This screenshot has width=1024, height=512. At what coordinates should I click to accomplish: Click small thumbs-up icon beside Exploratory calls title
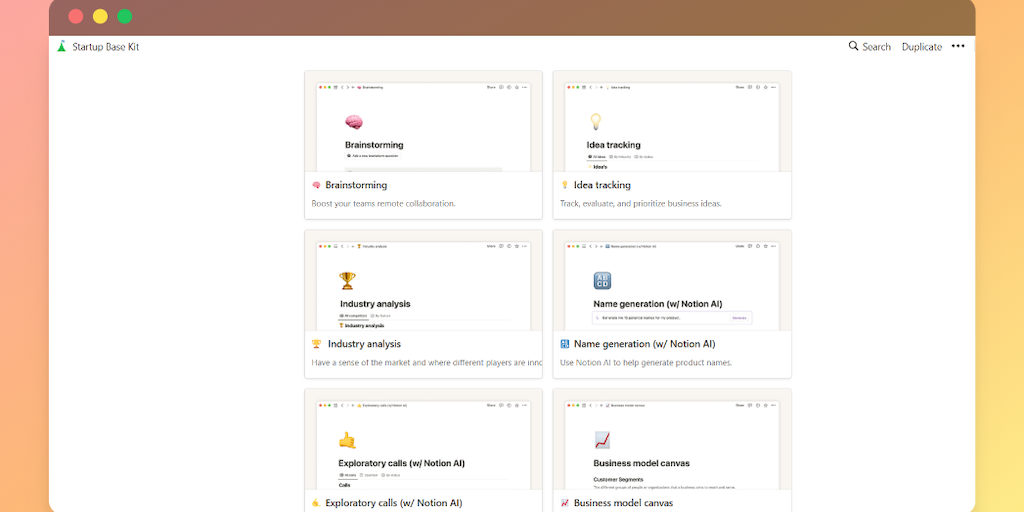(x=316, y=503)
